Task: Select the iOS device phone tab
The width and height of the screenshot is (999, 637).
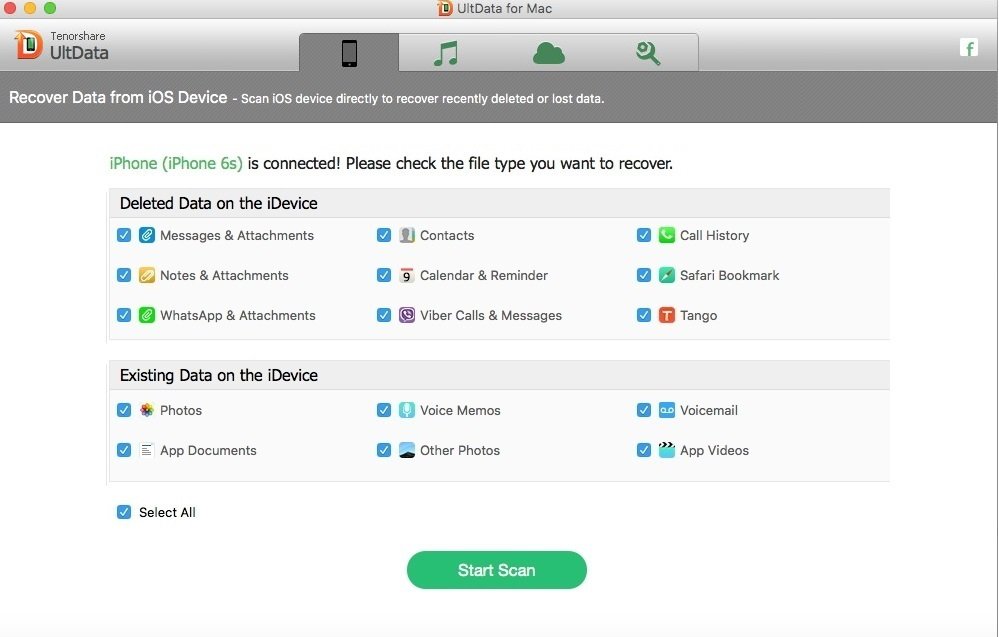Action: tap(349, 53)
